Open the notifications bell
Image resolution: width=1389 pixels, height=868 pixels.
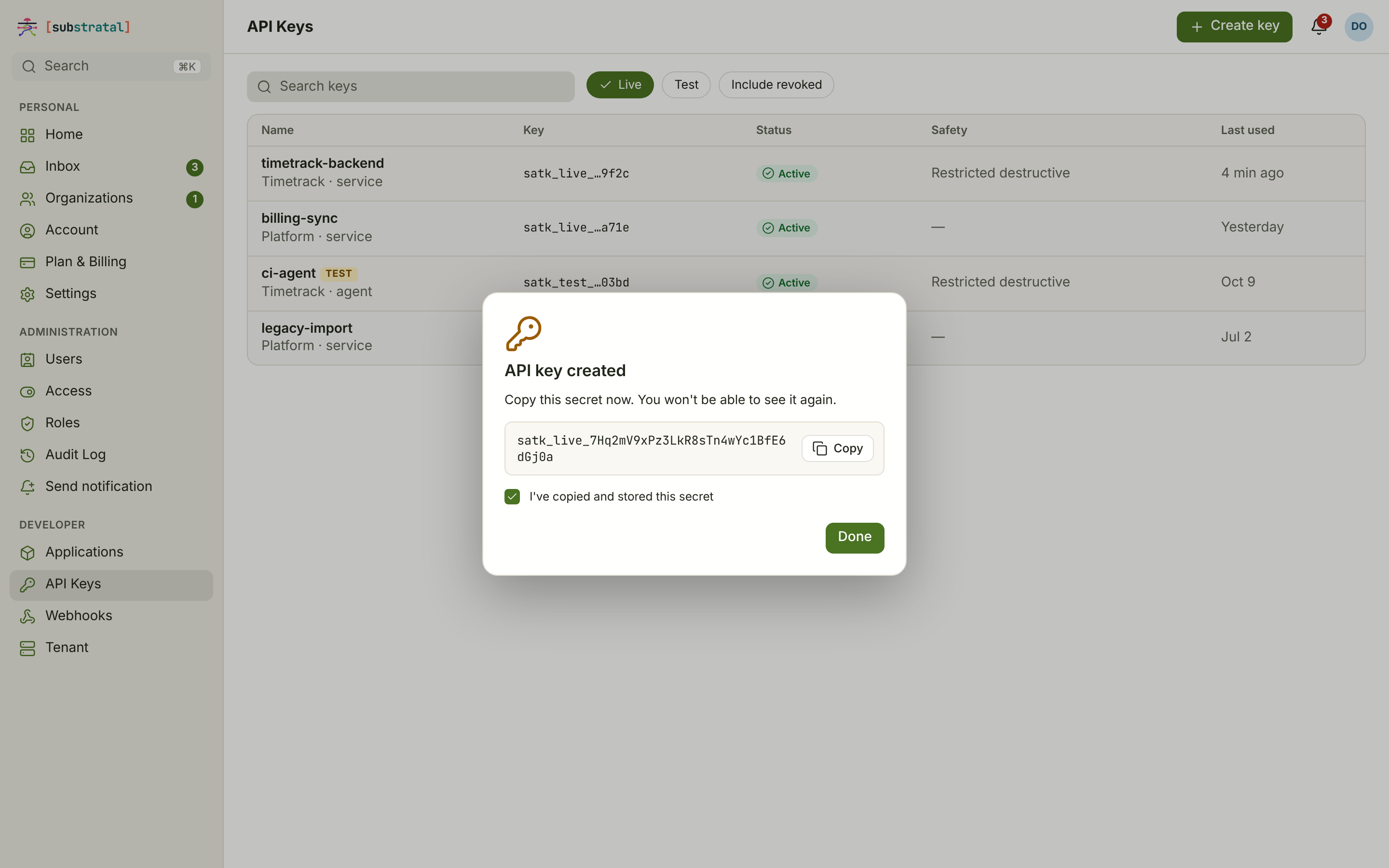1319,27
